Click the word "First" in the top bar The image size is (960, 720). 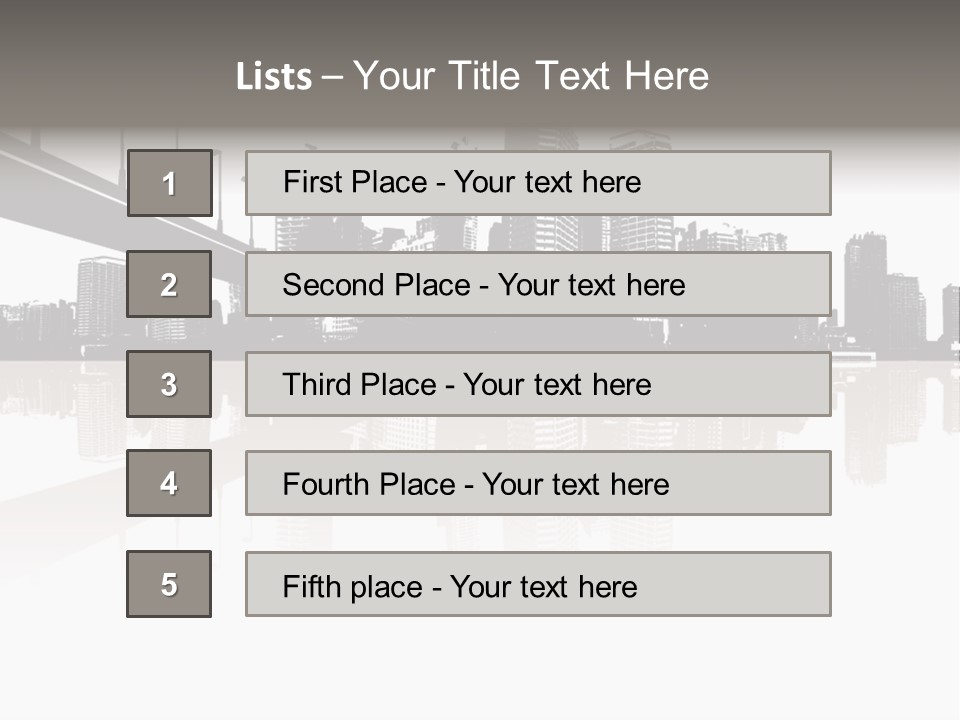312,182
